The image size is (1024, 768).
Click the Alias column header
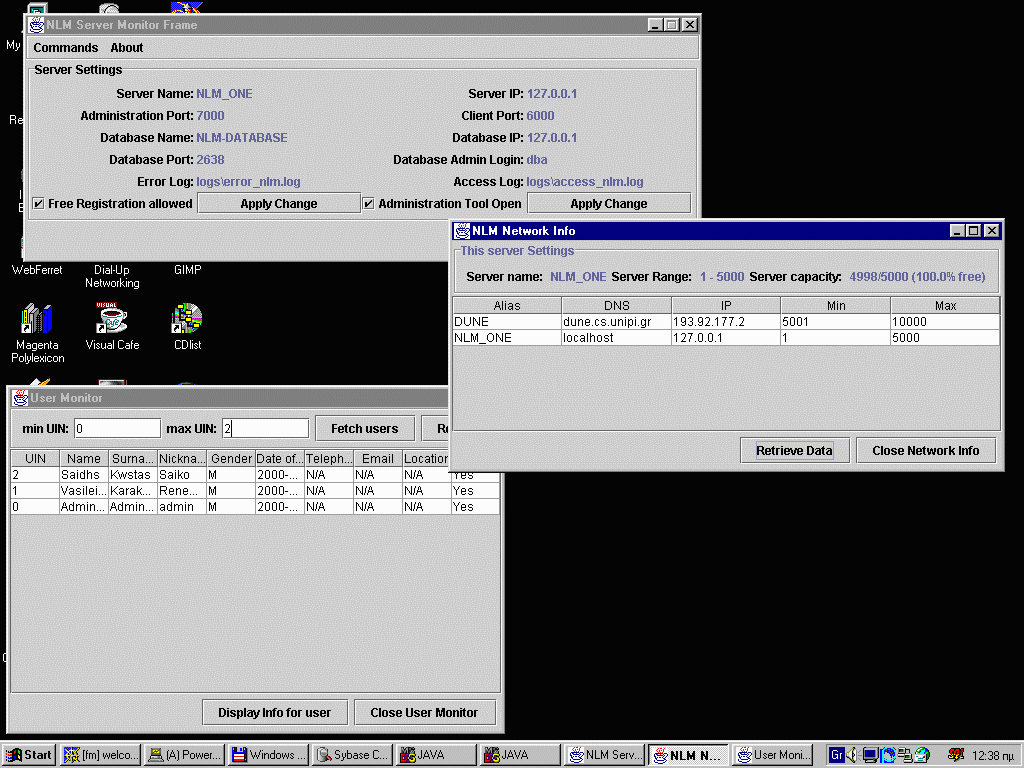pos(507,306)
